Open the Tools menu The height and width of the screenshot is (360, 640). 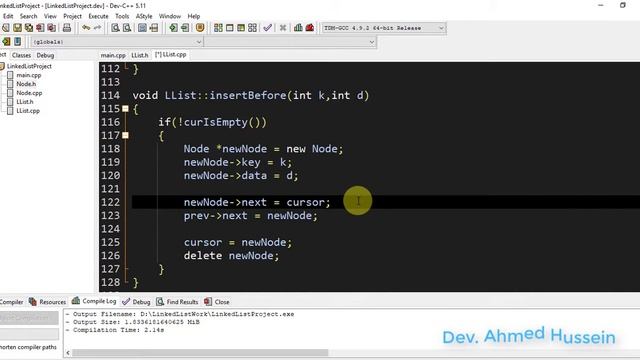[122, 16]
